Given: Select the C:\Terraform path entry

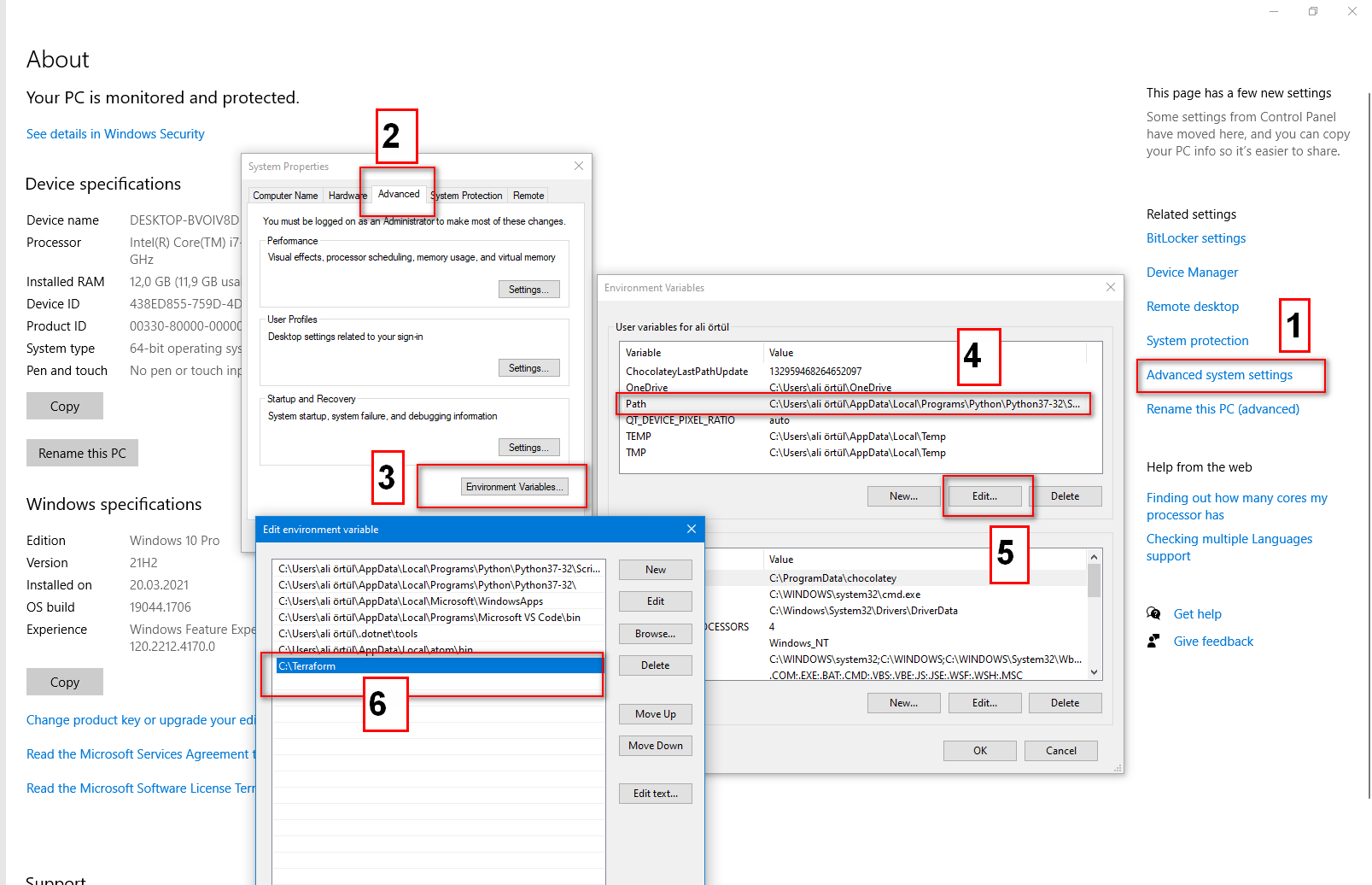Looking at the screenshot, I should [439, 666].
